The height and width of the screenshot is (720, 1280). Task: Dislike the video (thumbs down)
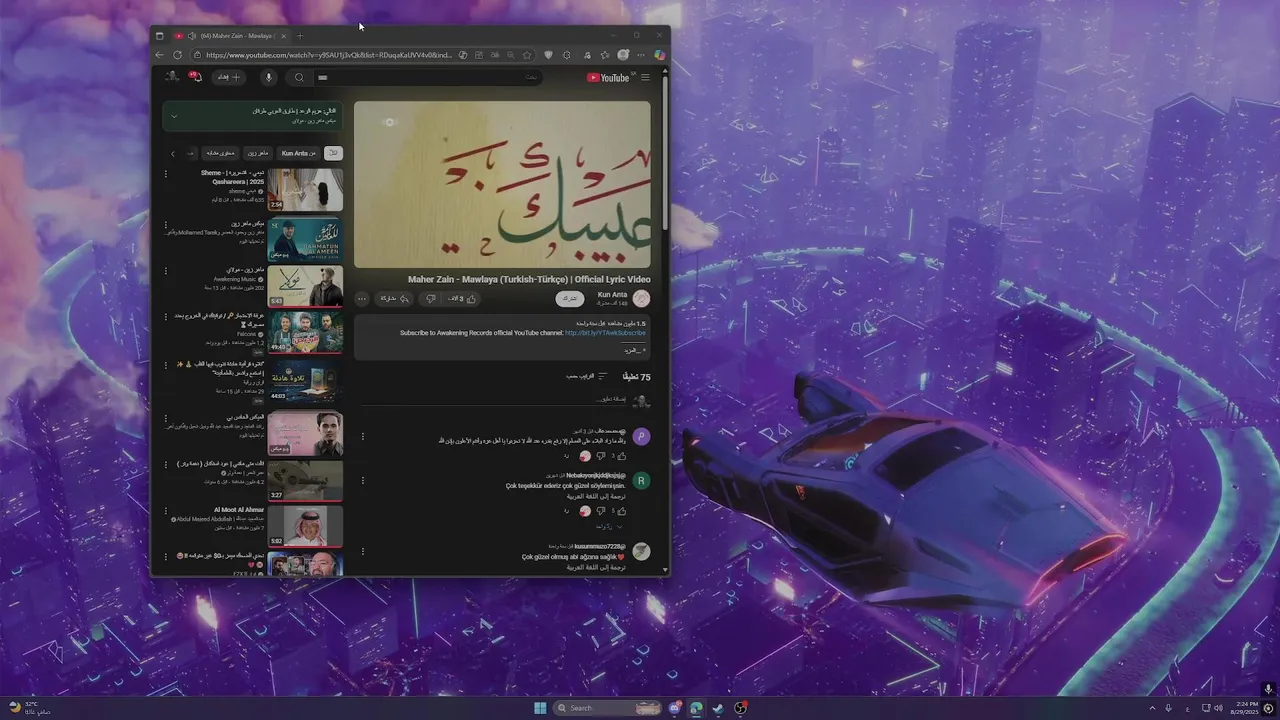[x=431, y=298]
